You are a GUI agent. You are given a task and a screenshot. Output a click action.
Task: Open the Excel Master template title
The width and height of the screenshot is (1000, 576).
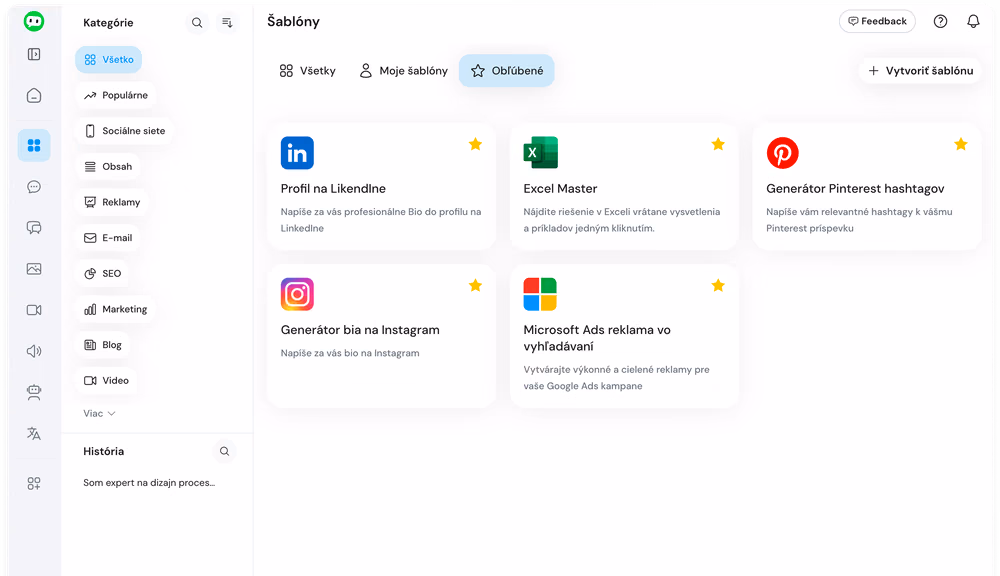(560, 189)
